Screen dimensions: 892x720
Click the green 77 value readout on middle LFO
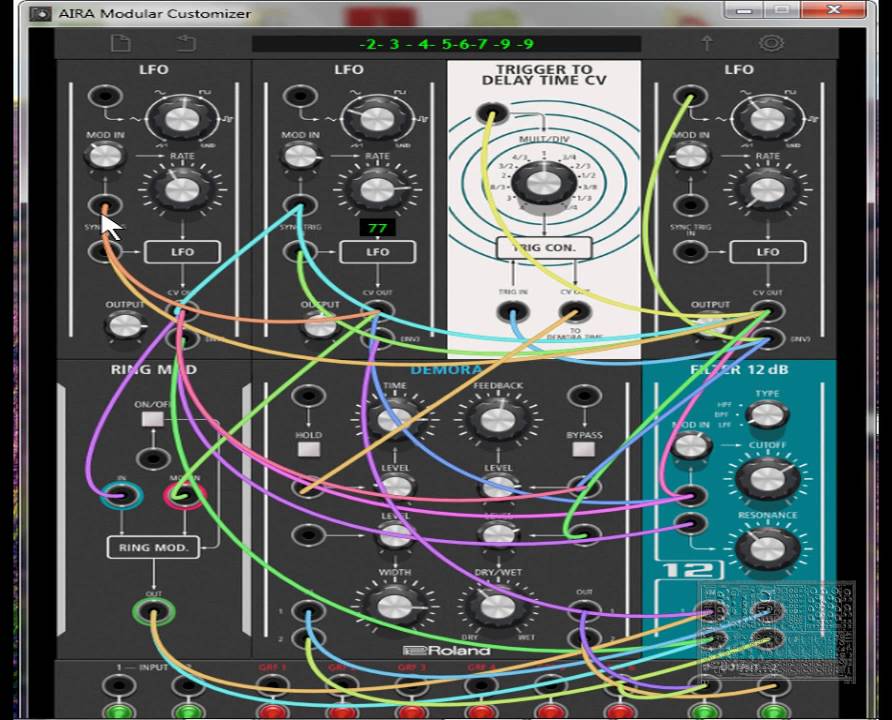pos(377,229)
